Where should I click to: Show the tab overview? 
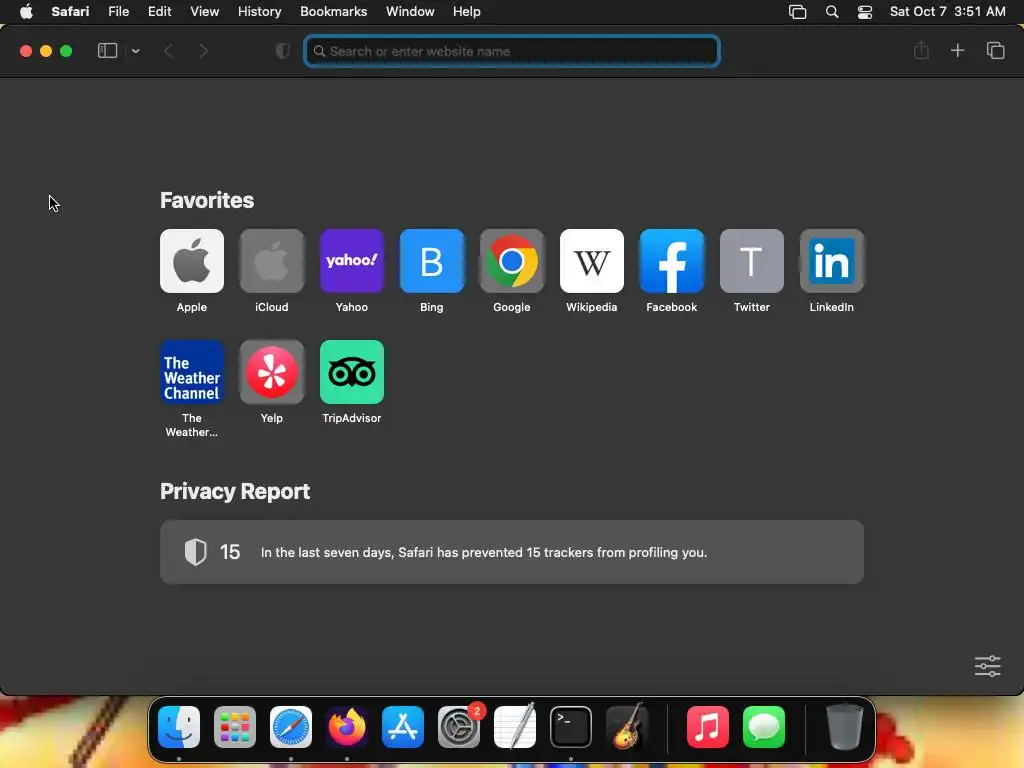click(x=995, y=50)
